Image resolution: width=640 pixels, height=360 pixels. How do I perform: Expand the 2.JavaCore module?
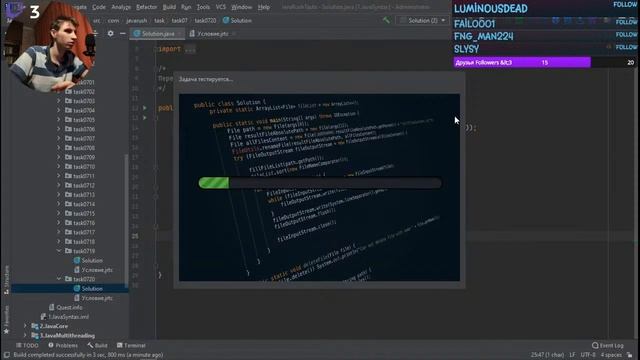click(x=25, y=326)
